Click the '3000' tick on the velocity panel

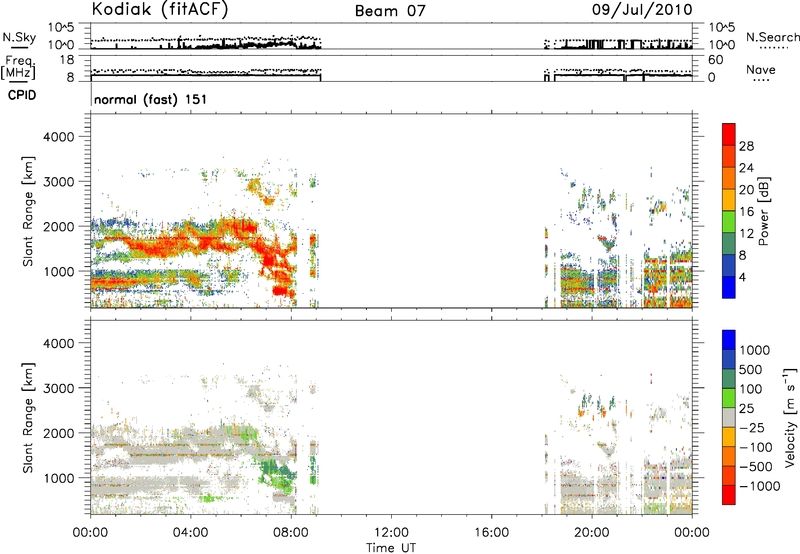pyautogui.click(x=58, y=388)
